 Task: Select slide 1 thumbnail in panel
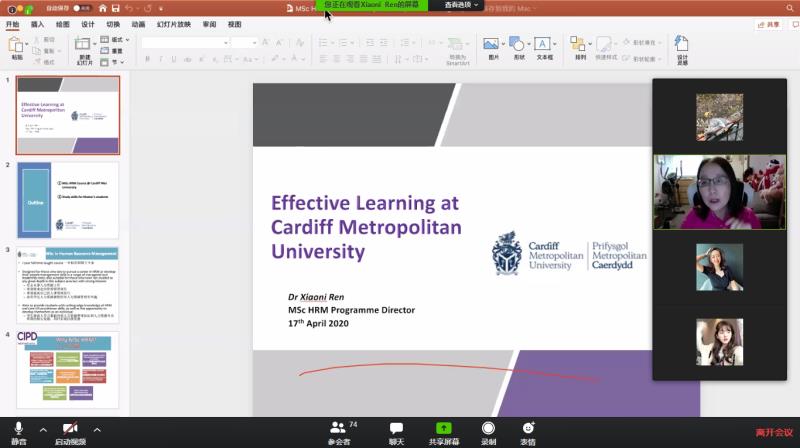68,115
